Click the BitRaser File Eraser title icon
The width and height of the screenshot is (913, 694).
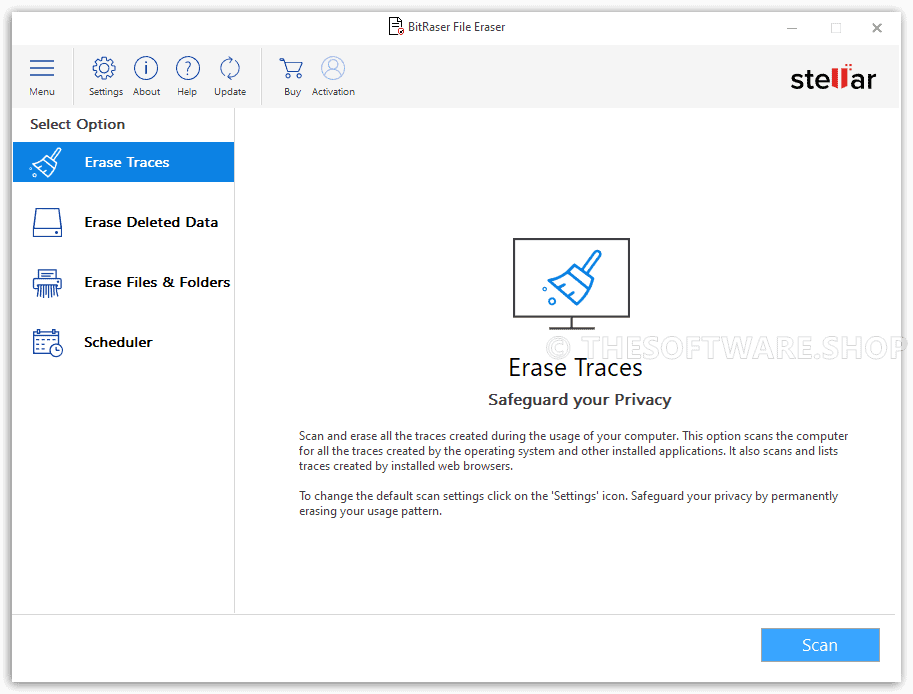(x=396, y=26)
